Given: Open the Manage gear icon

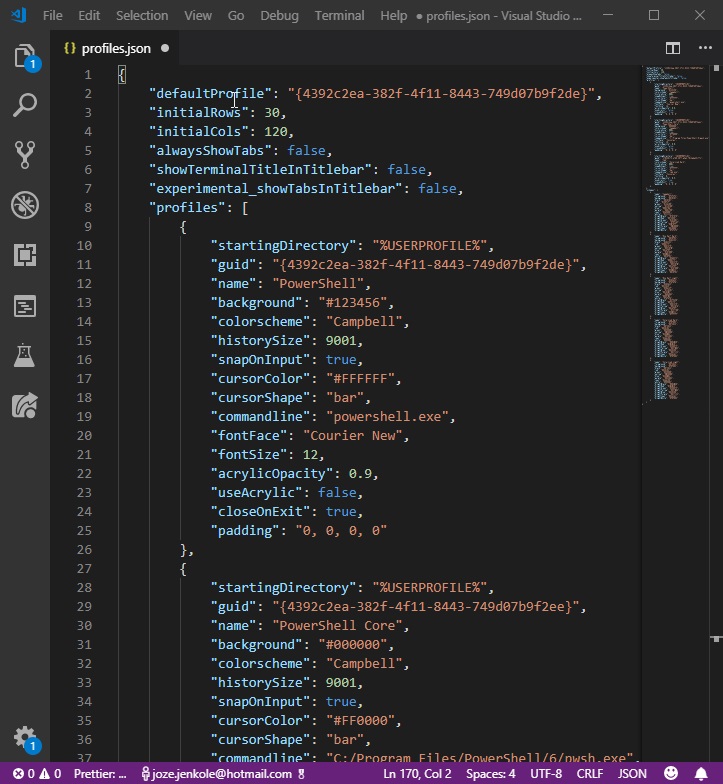Looking at the screenshot, I should [25, 739].
